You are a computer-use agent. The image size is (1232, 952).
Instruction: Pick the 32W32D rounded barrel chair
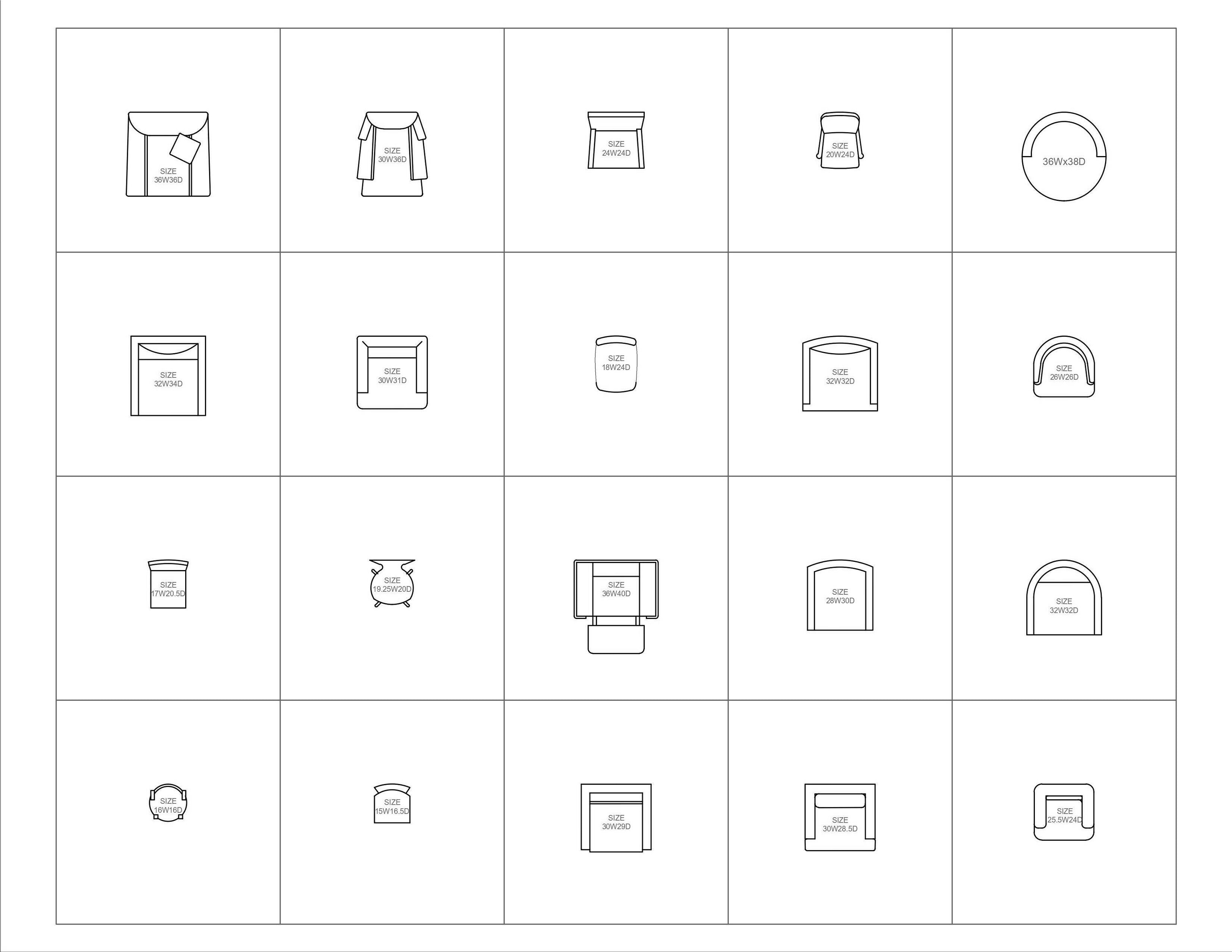click(1064, 597)
